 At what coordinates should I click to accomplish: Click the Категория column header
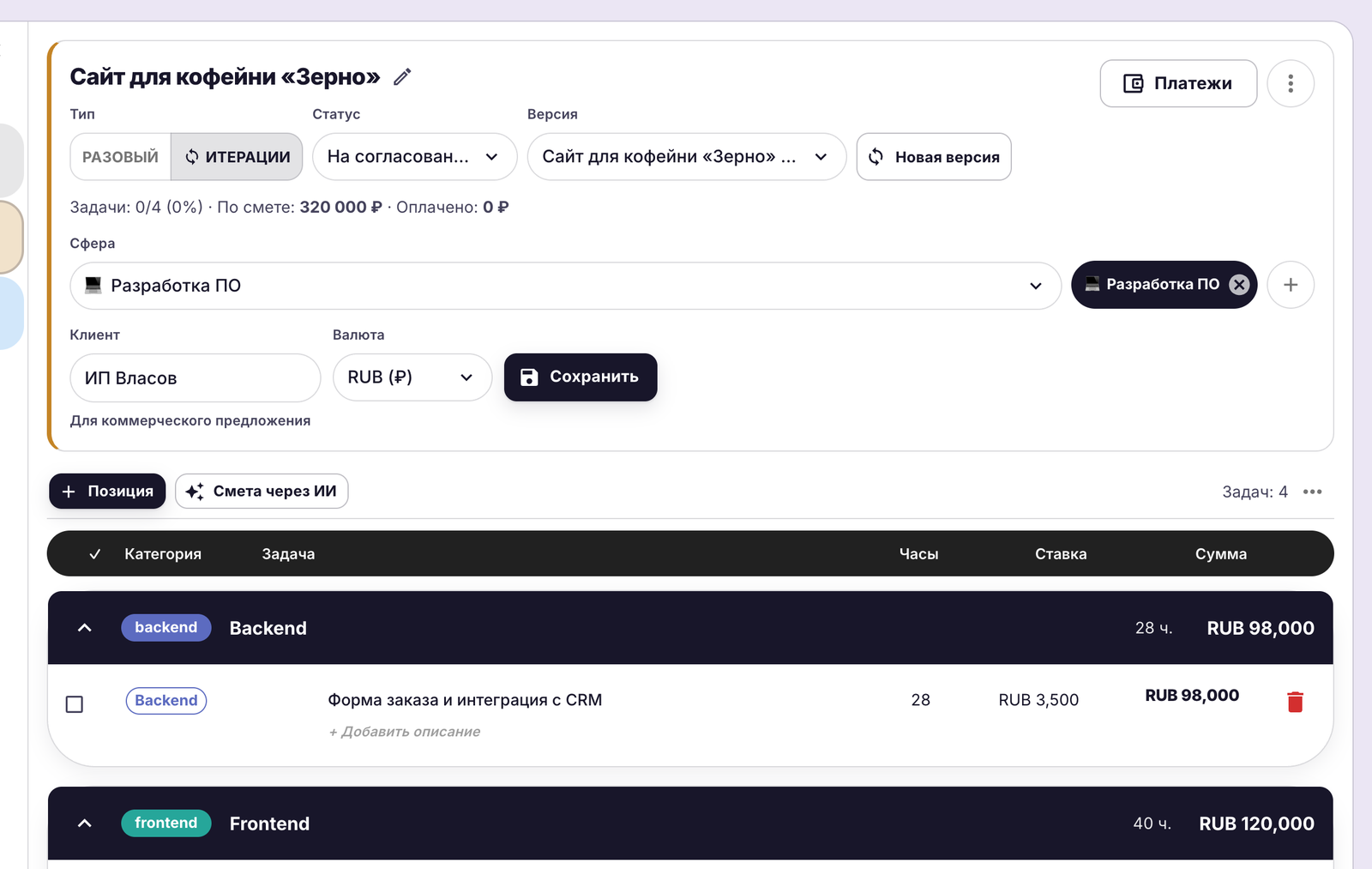click(x=163, y=554)
